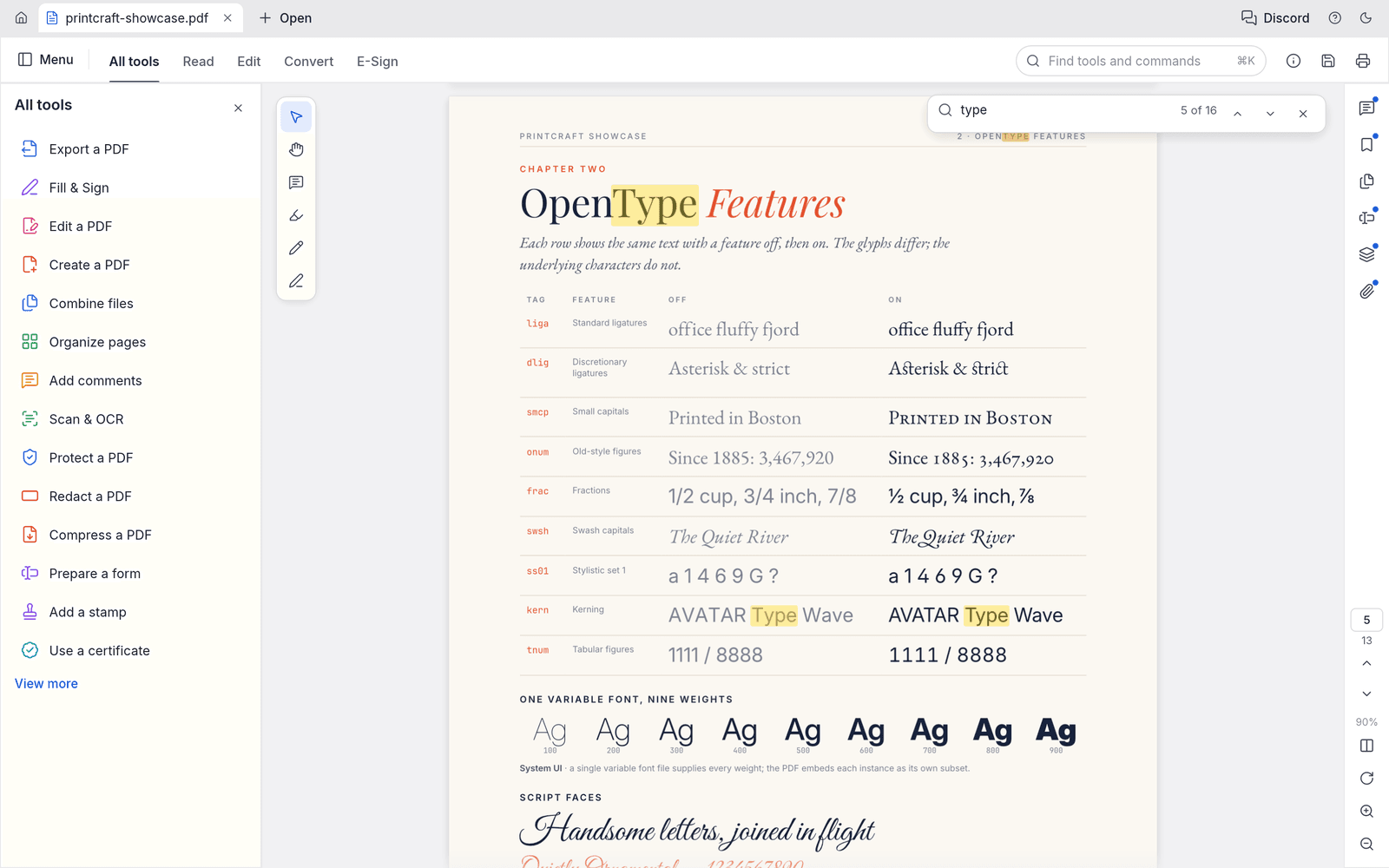Go to the home screen icon
The height and width of the screenshot is (868, 1389).
tap(22, 18)
